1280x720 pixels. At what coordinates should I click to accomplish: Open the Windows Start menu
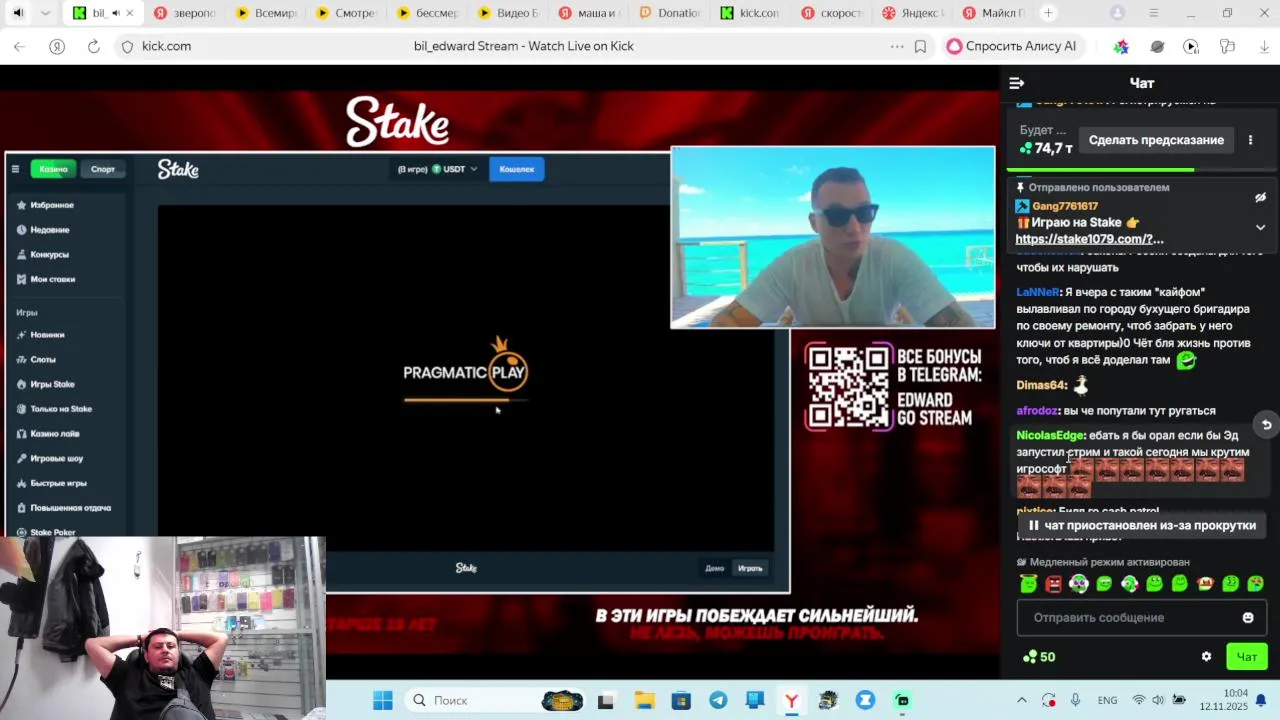pyautogui.click(x=383, y=701)
